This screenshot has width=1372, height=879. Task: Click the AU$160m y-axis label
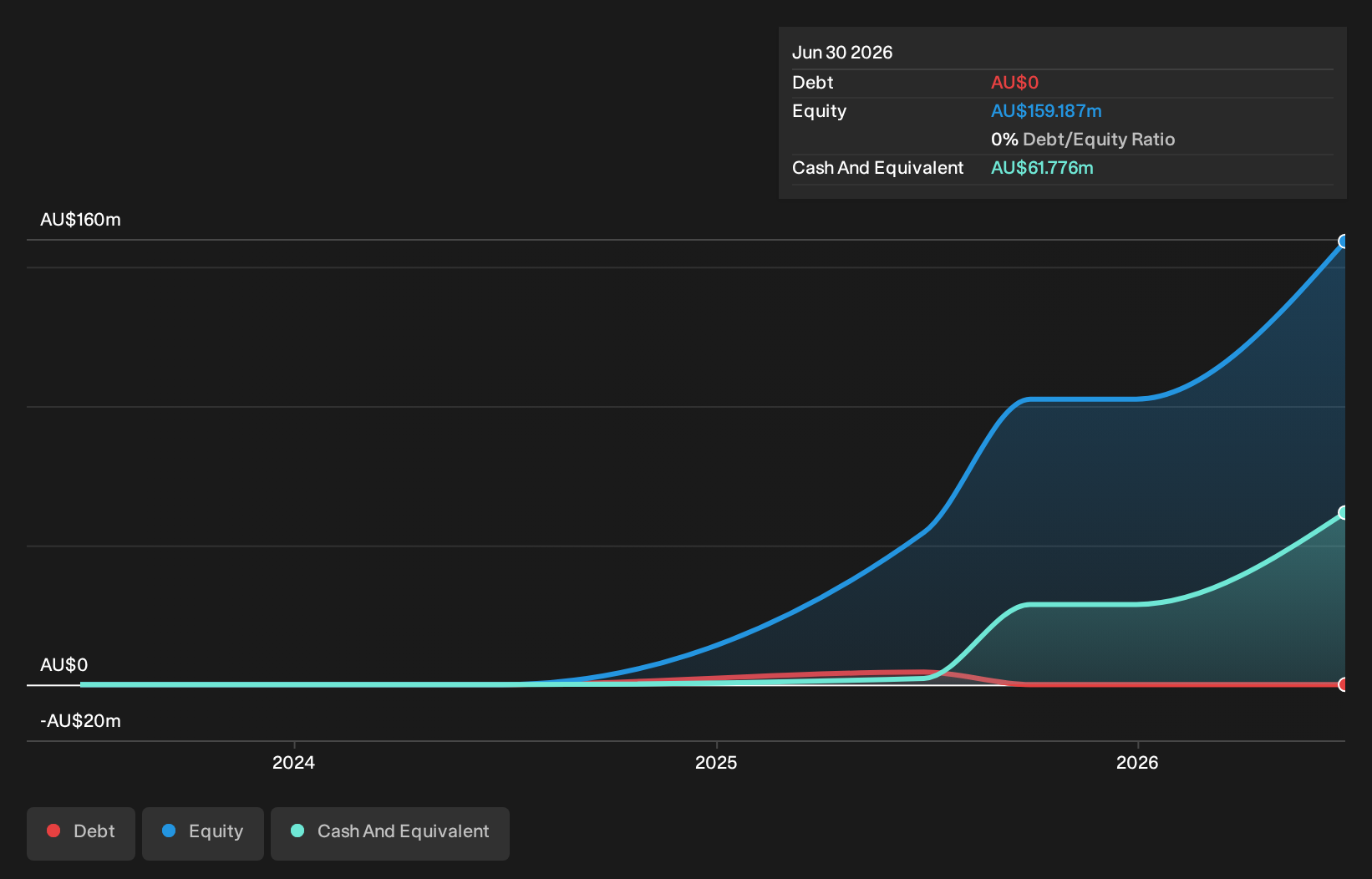coord(80,220)
